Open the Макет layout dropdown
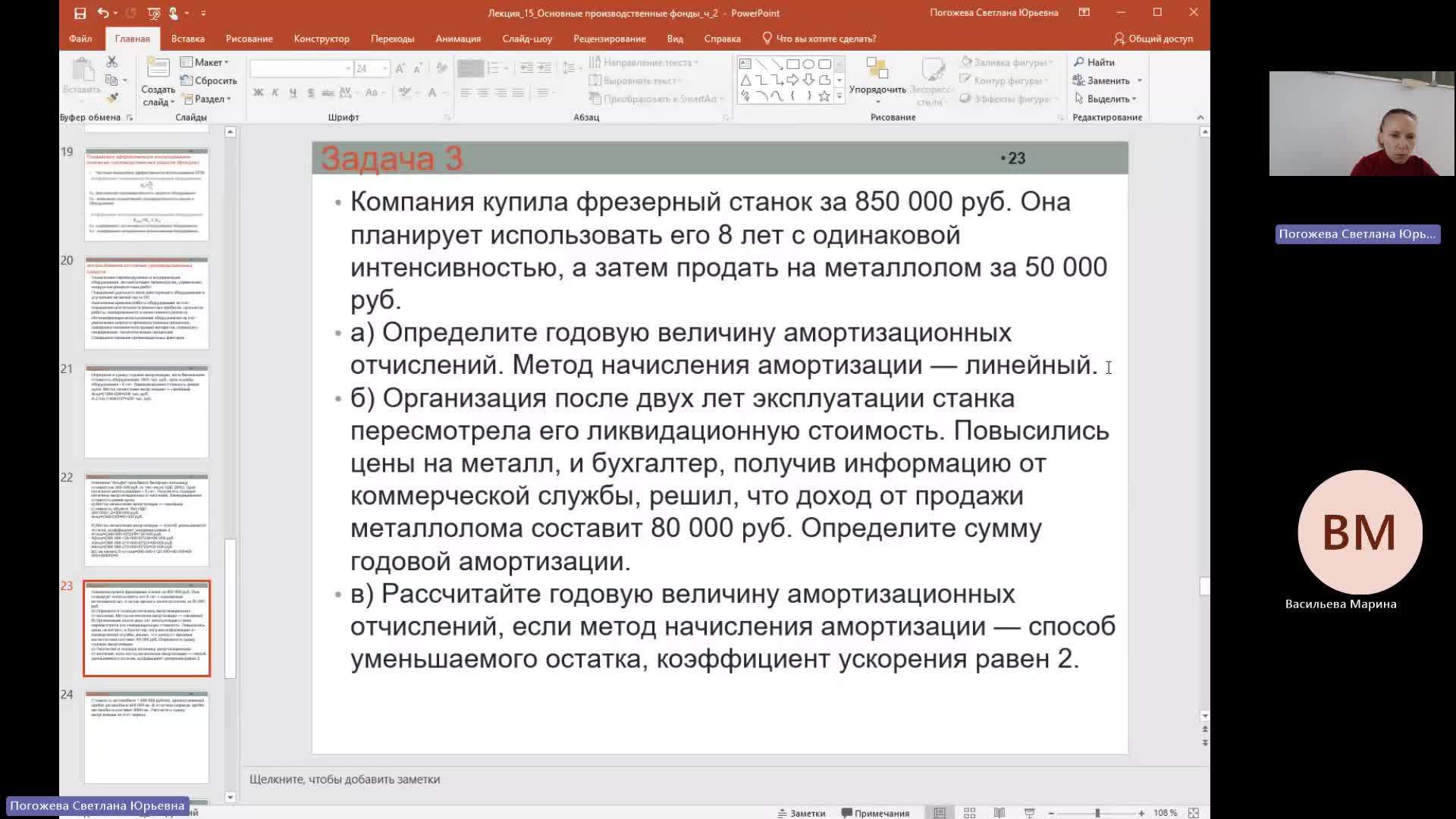The width and height of the screenshot is (1456, 819). [x=205, y=62]
